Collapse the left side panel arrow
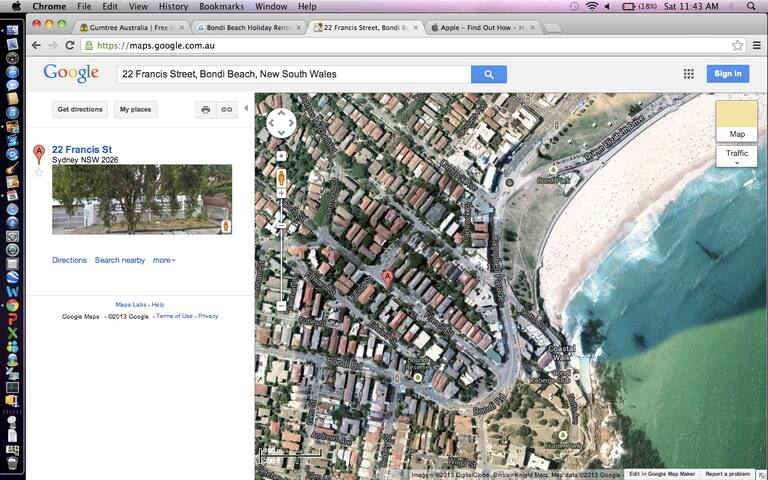This screenshot has width=768, height=480. click(246, 108)
